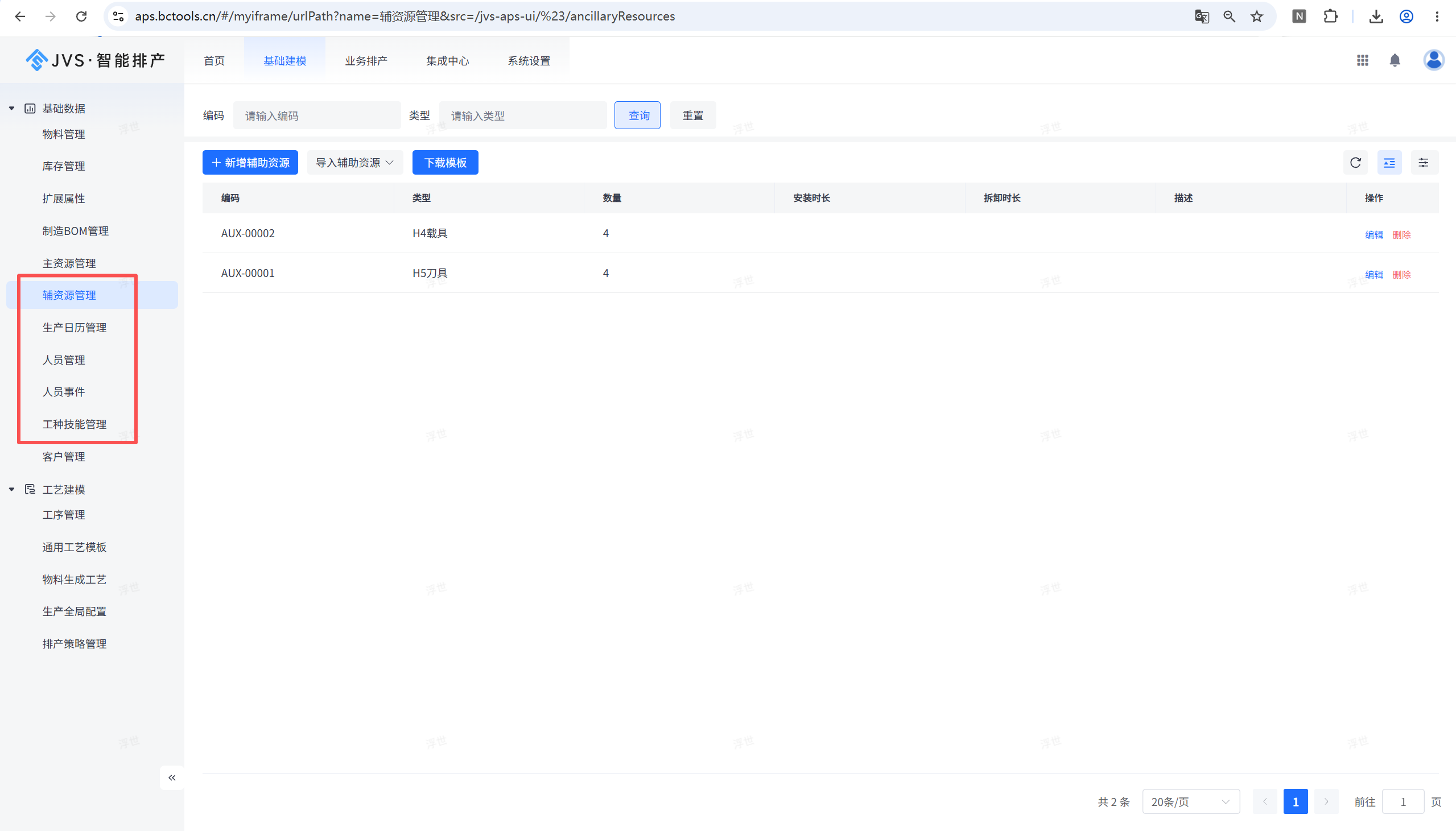Image resolution: width=1456 pixels, height=831 pixels.
Task: Collapse the 基础数据 tree group
Action: click(11, 109)
